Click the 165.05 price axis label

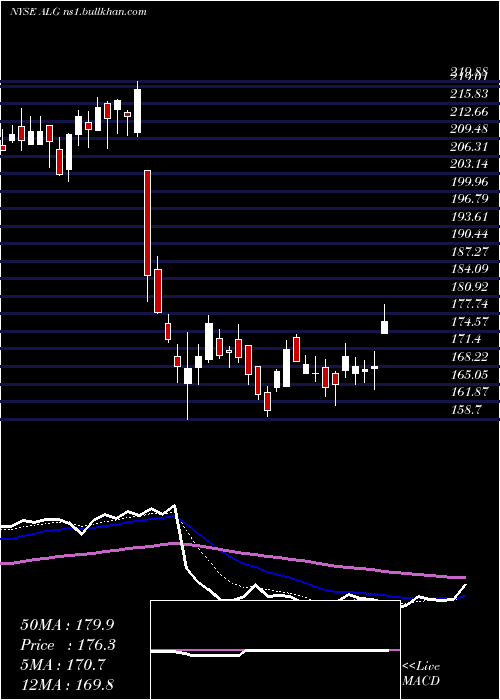click(x=469, y=374)
